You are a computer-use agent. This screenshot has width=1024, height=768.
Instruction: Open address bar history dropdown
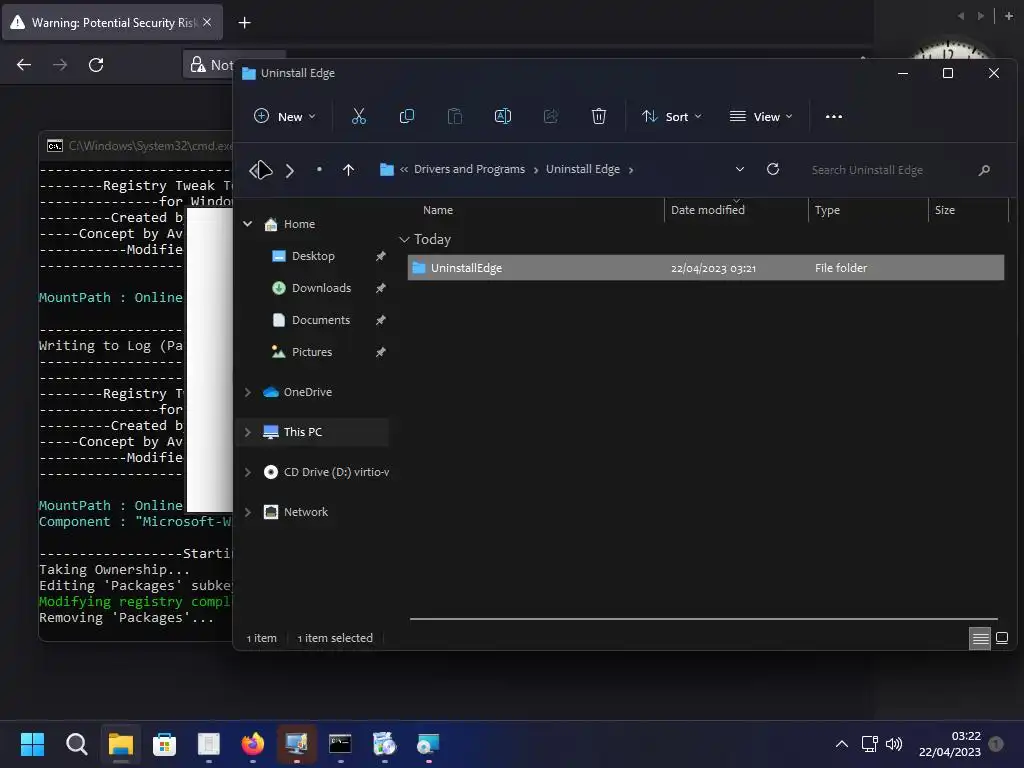tap(739, 169)
